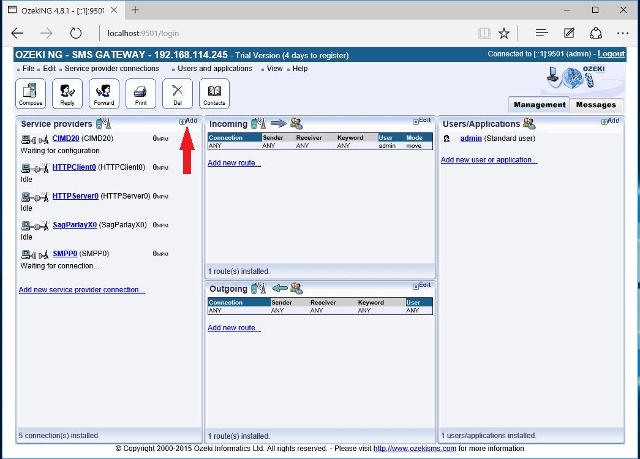The image size is (640, 459).
Task: Click the HTTPClient0 connection icon
Action: (35, 168)
